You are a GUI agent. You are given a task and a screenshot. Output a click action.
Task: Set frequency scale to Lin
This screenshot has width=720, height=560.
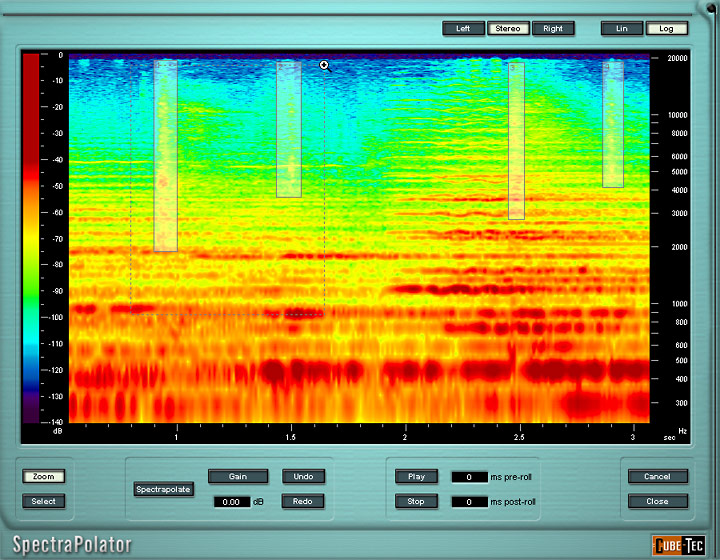622,28
